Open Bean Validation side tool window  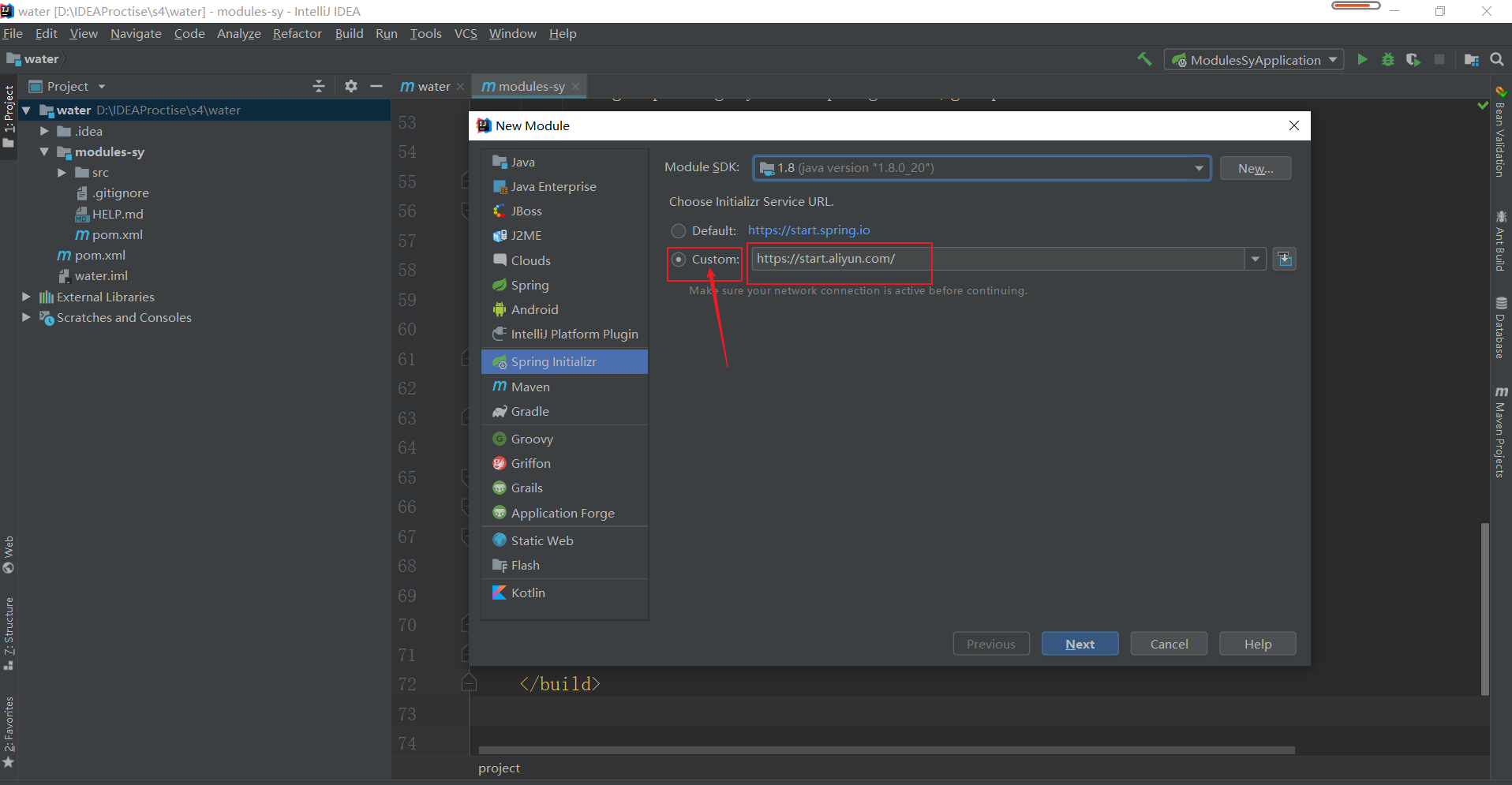click(x=1500, y=133)
